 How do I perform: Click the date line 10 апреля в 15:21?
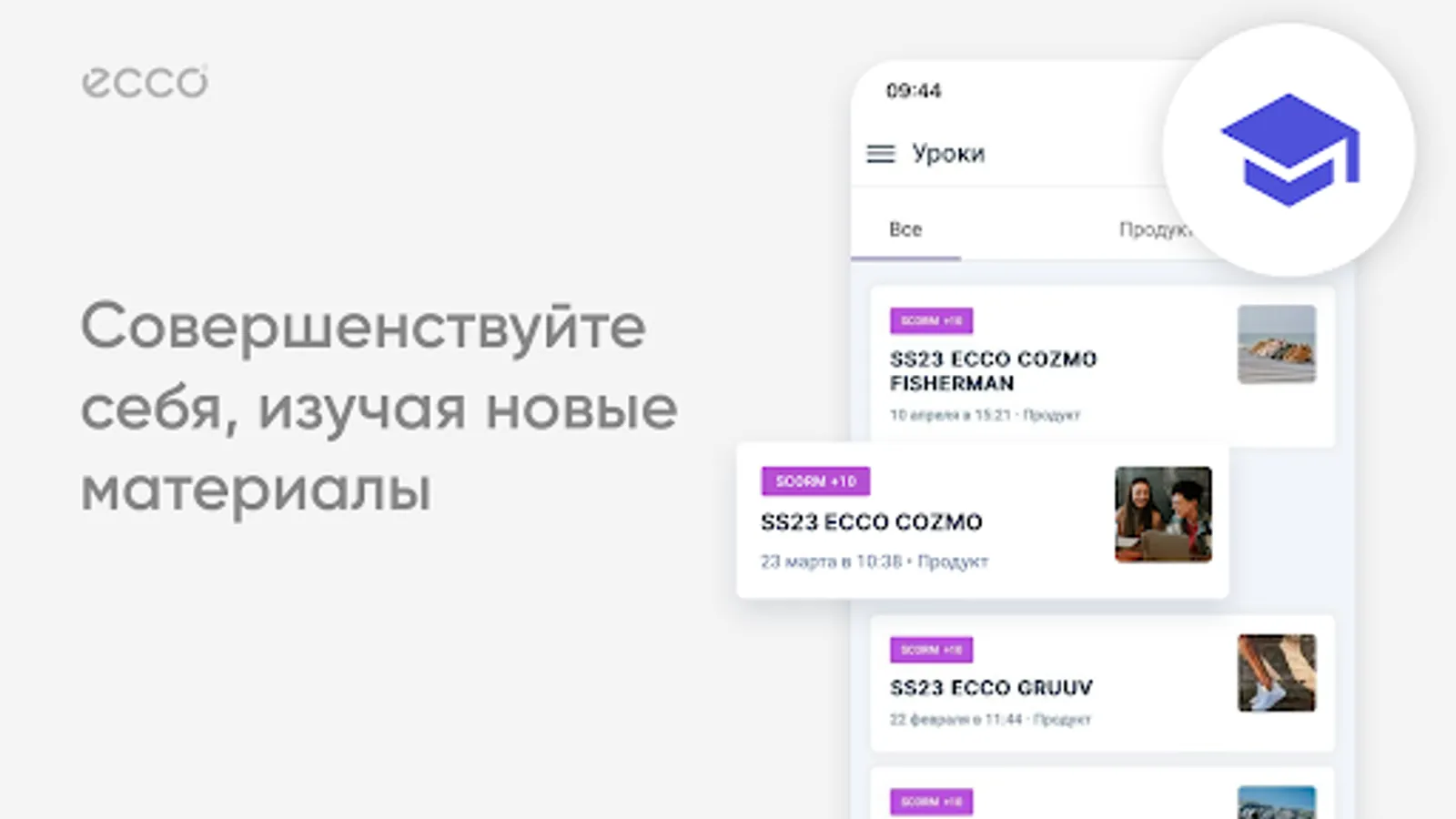click(x=985, y=415)
